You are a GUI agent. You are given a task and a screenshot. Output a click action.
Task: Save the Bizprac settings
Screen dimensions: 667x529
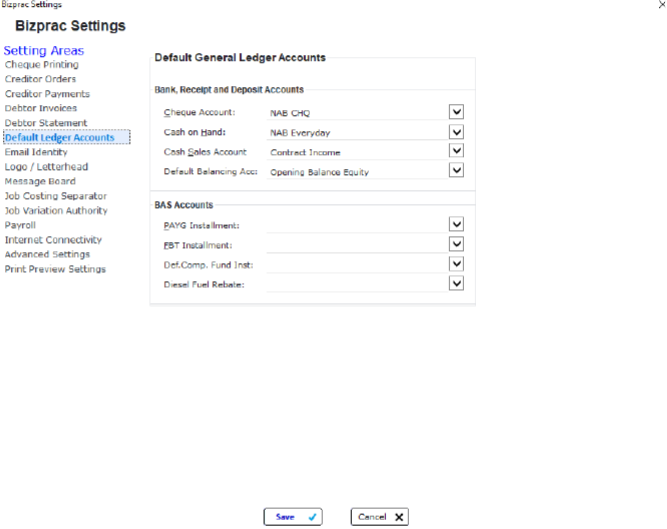coord(293,517)
